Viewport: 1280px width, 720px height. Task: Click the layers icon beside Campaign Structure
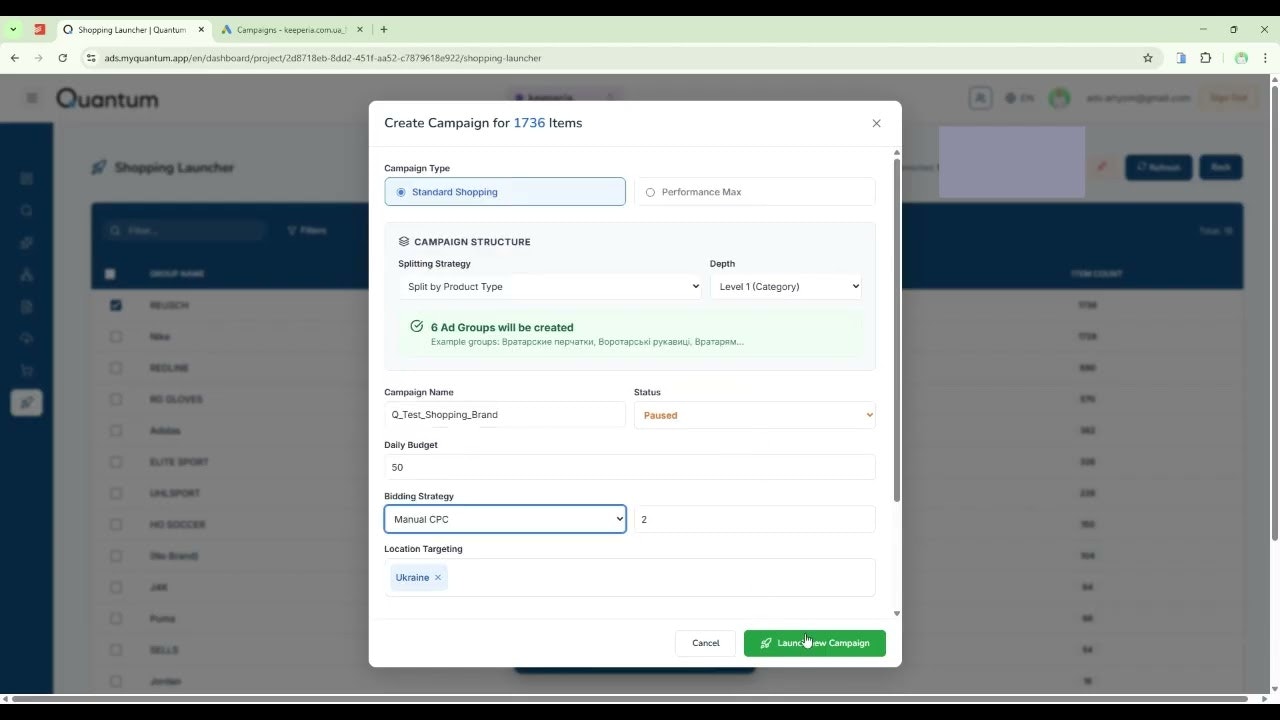tap(404, 242)
